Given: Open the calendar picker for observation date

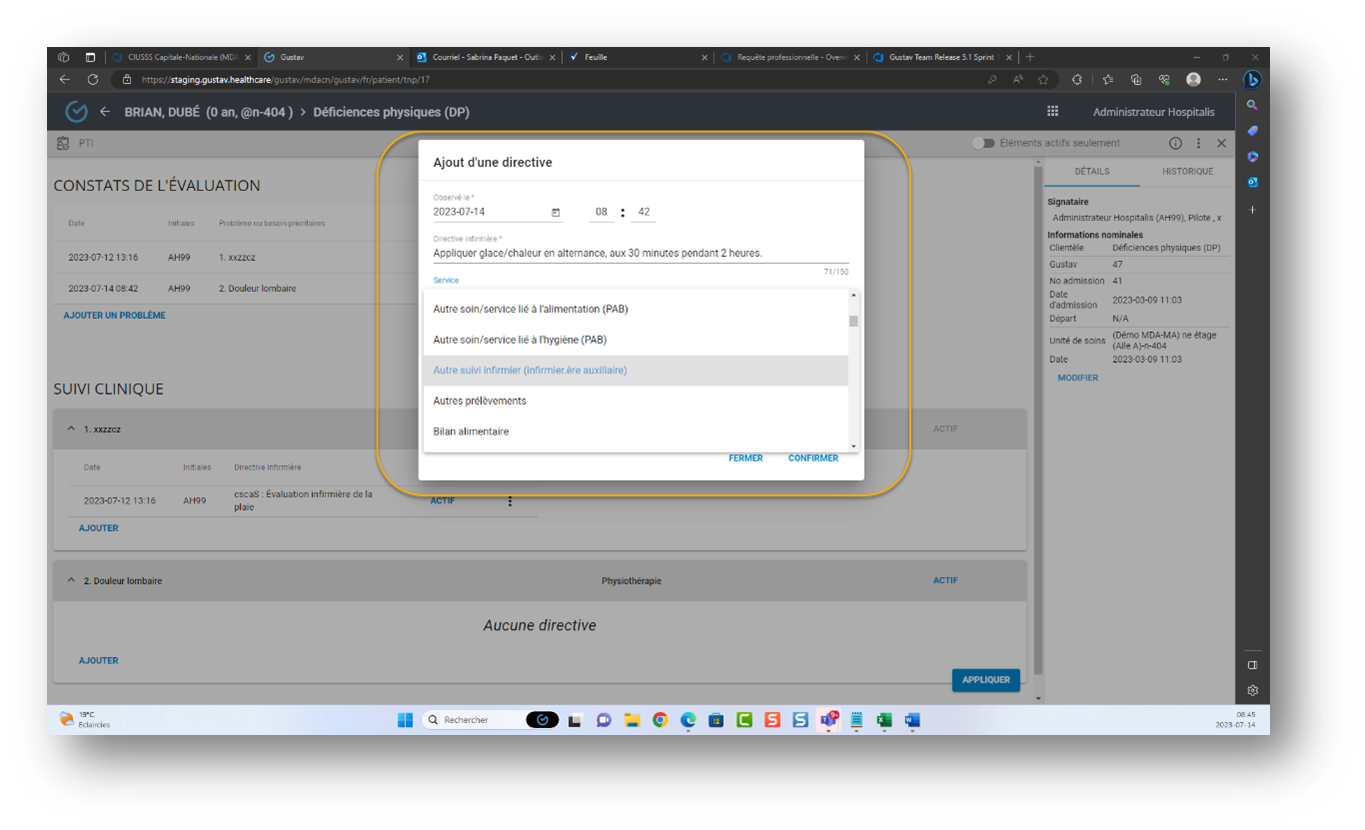Looking at the screenshot, I should point(556,212).
